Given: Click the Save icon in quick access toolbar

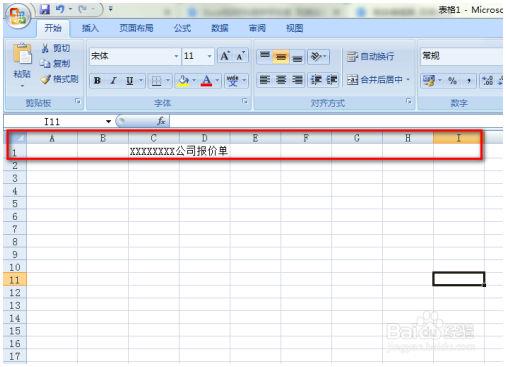Looking at the screenshot, I should tap(45, 10).
